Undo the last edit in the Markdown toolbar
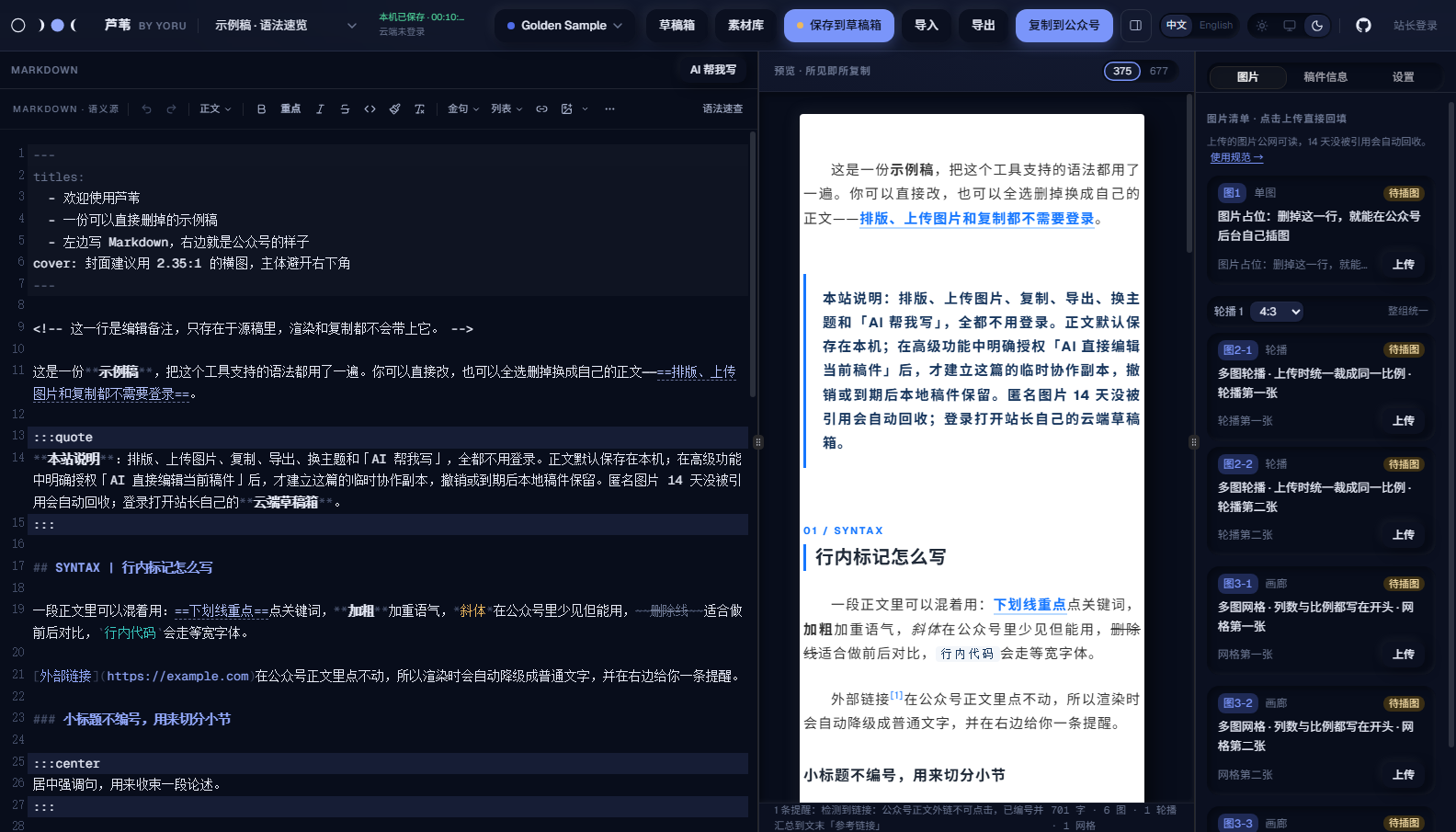 click(x=146, y=108)
